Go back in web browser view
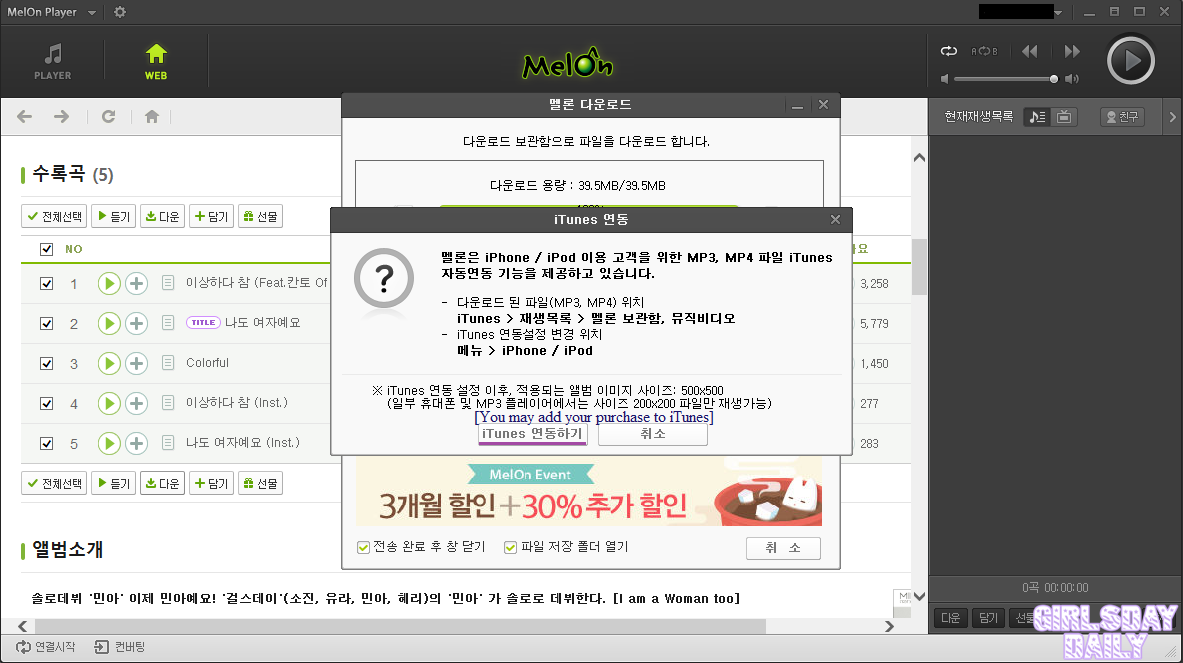Image resolution: width=1183 pixels, height=663 pixels. 24,116
